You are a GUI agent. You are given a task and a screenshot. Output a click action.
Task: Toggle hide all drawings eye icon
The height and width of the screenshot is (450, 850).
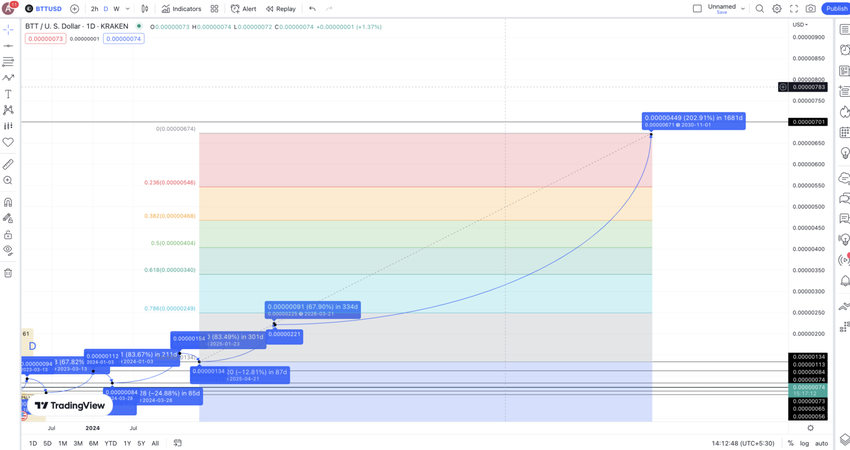point(8,250)
